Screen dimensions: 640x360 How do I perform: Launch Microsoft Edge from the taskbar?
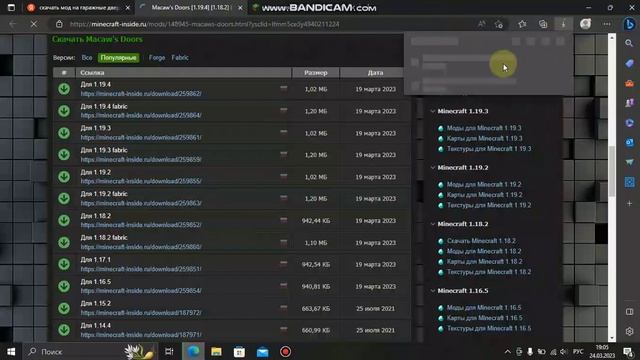tap(193, 351)
